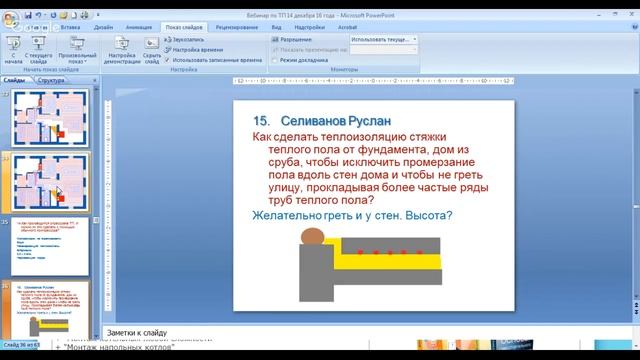Select Селиванов Руслан slide thumbnail
640x360 pixels.
coord(50,309)
